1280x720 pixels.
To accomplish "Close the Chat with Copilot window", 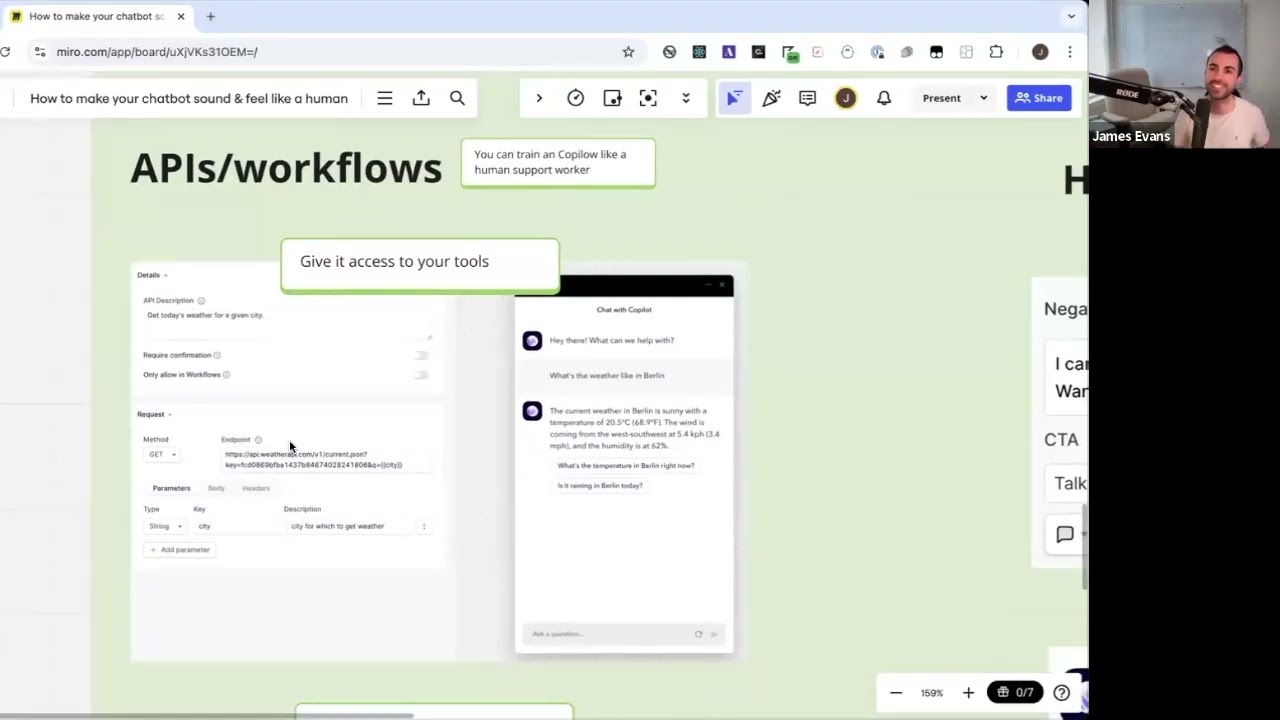I will point(722,285).
